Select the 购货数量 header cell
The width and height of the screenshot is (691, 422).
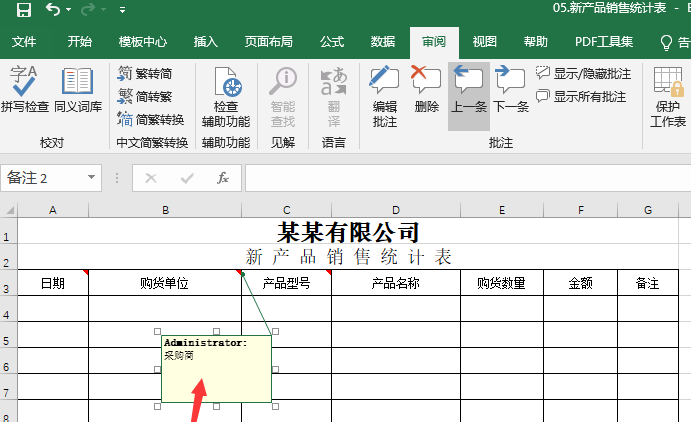[x=502, y=283]
